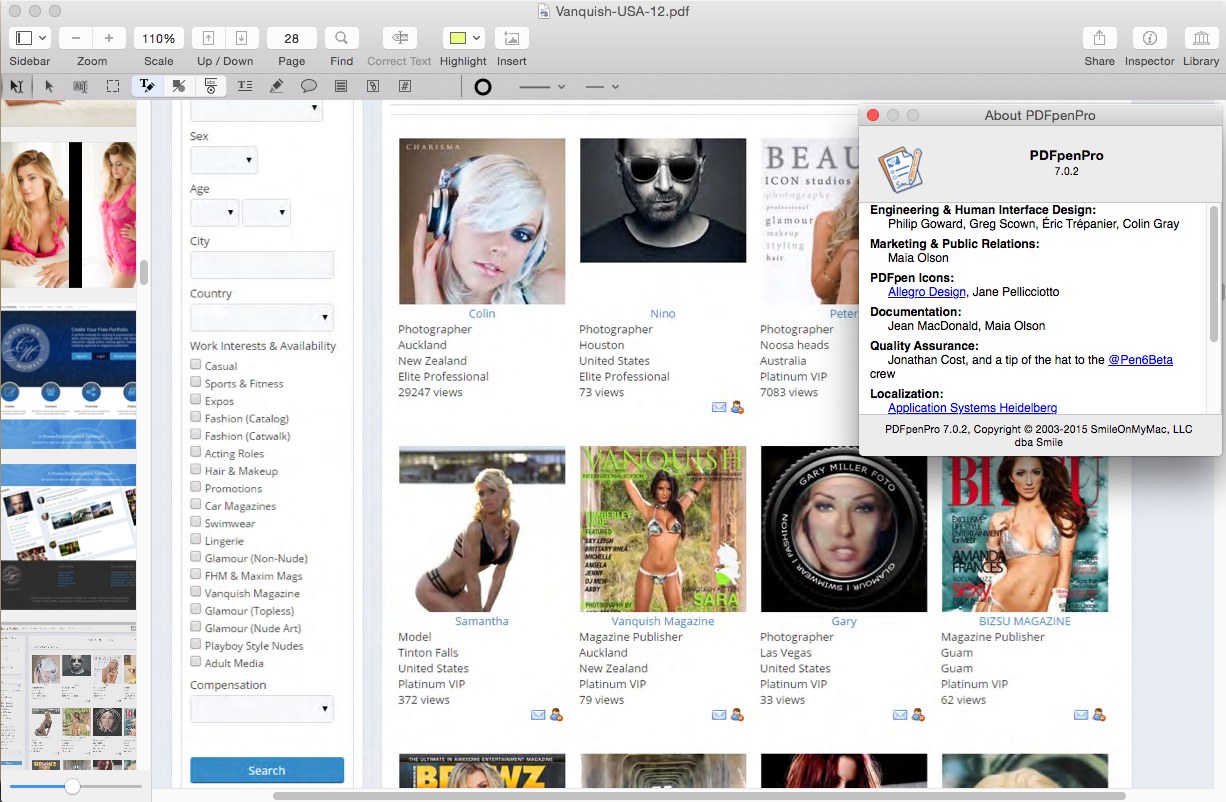
Task: Select the arrow Edit tool
Action: point(48,86)
